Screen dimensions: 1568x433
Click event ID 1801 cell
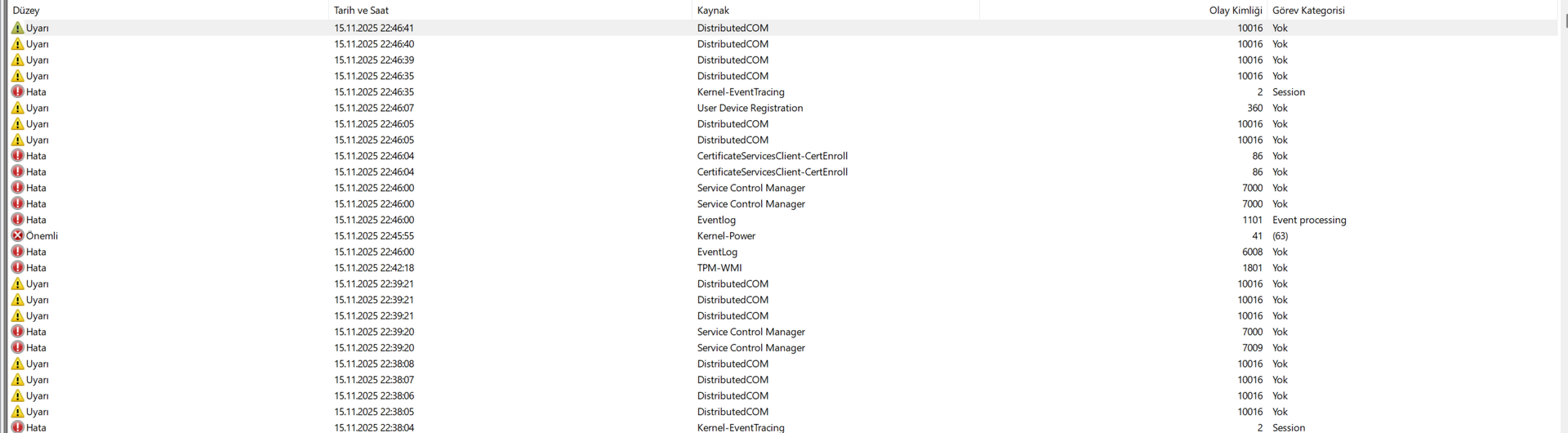[1252, 268]
